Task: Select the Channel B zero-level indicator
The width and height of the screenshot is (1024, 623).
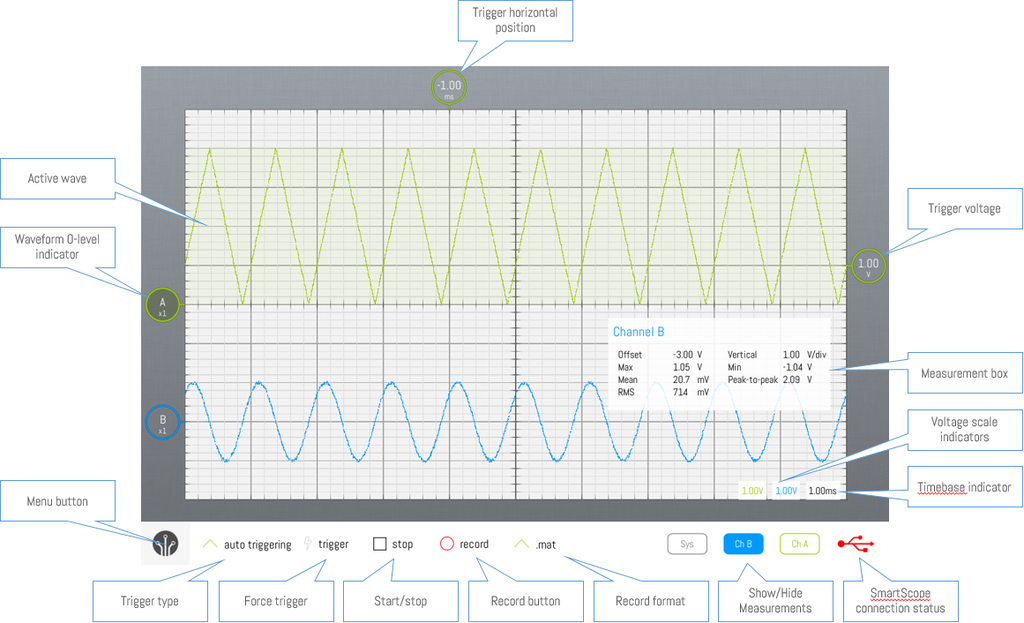Action: [162, 421]
